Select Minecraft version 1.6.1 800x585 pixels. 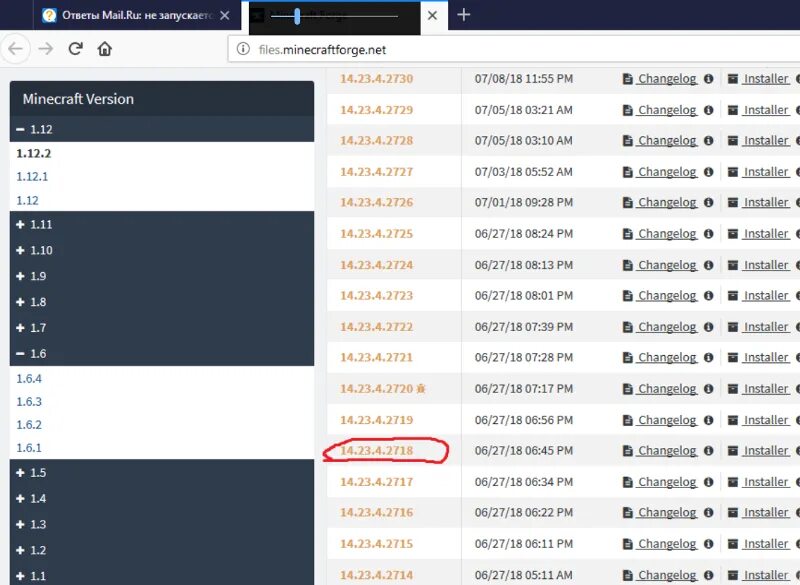[29, 448]
